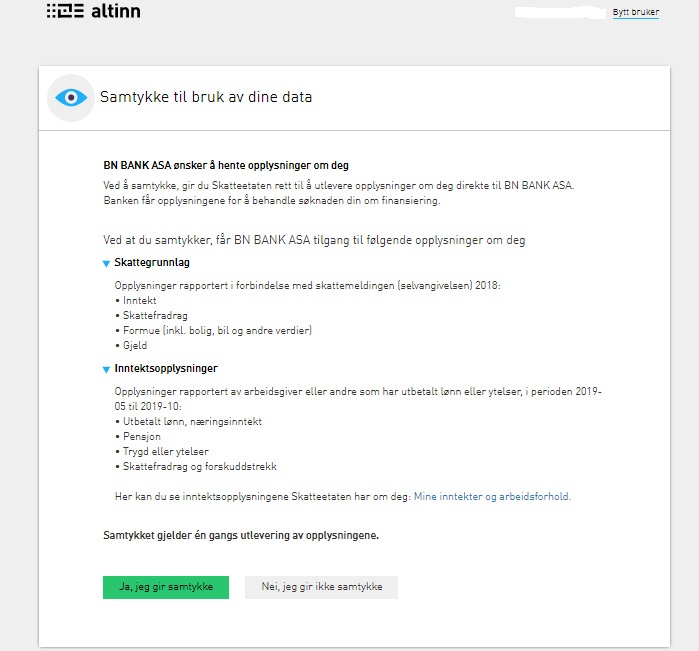
Task: Click the BN BANK ASA ønsker å hente heading
Action: (226, 165)
